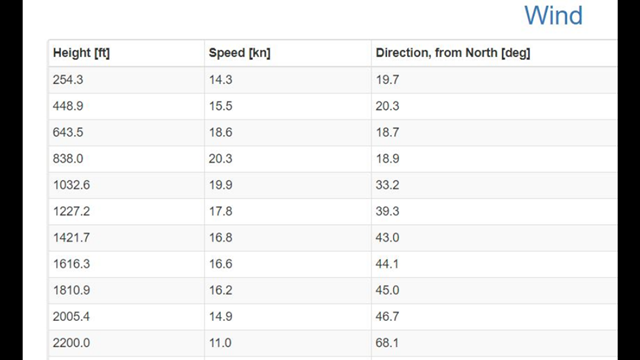Screen dimensions: 640x360
Task: Select the height cell 1810.9
Action: tap(71, 290)
